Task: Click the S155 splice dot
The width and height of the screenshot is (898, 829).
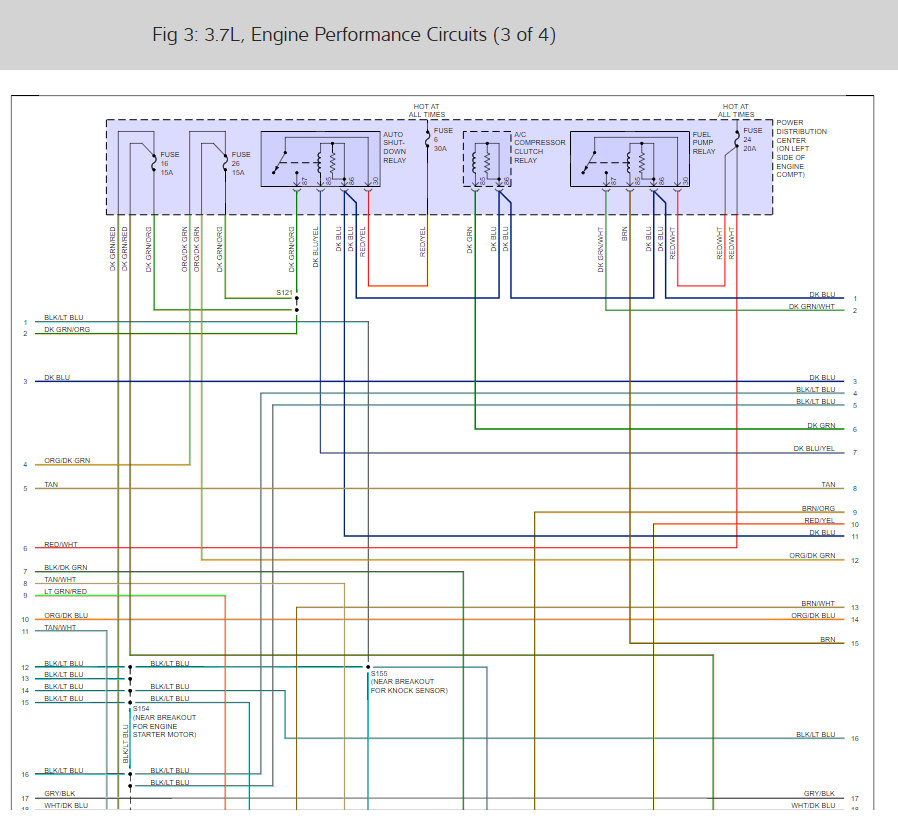Action: (368, 667)
